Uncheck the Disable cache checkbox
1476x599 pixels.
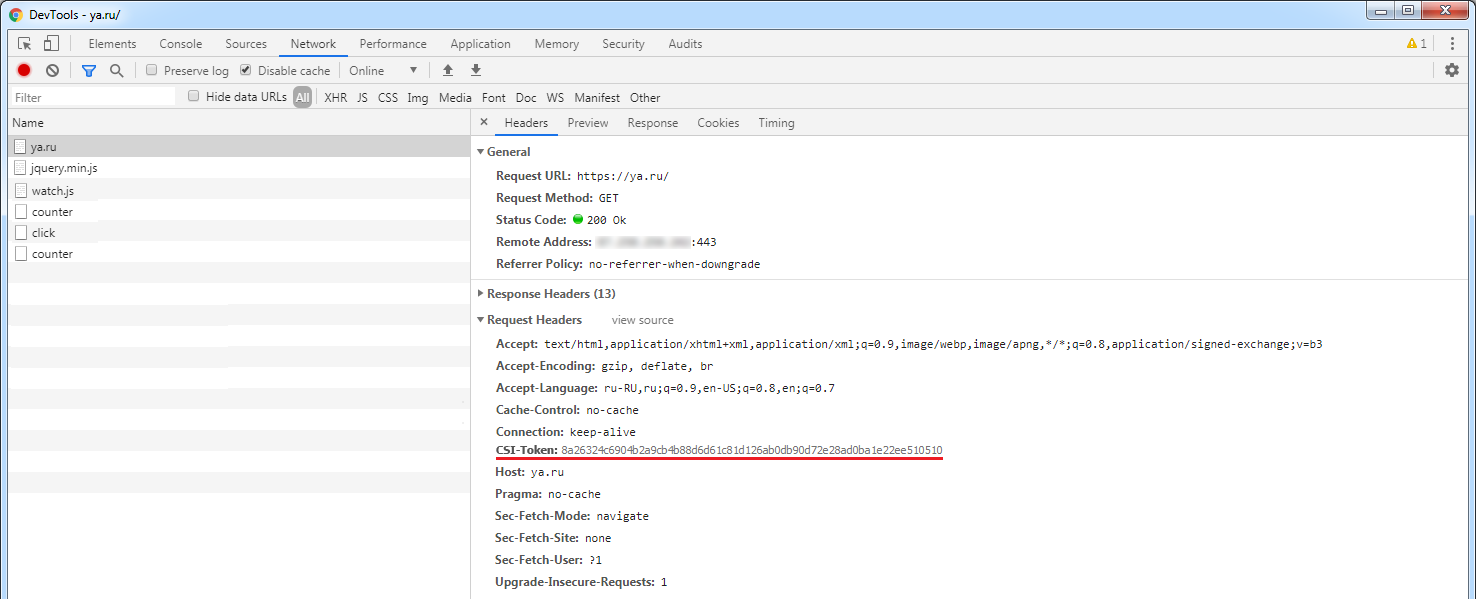pos(246,70)
